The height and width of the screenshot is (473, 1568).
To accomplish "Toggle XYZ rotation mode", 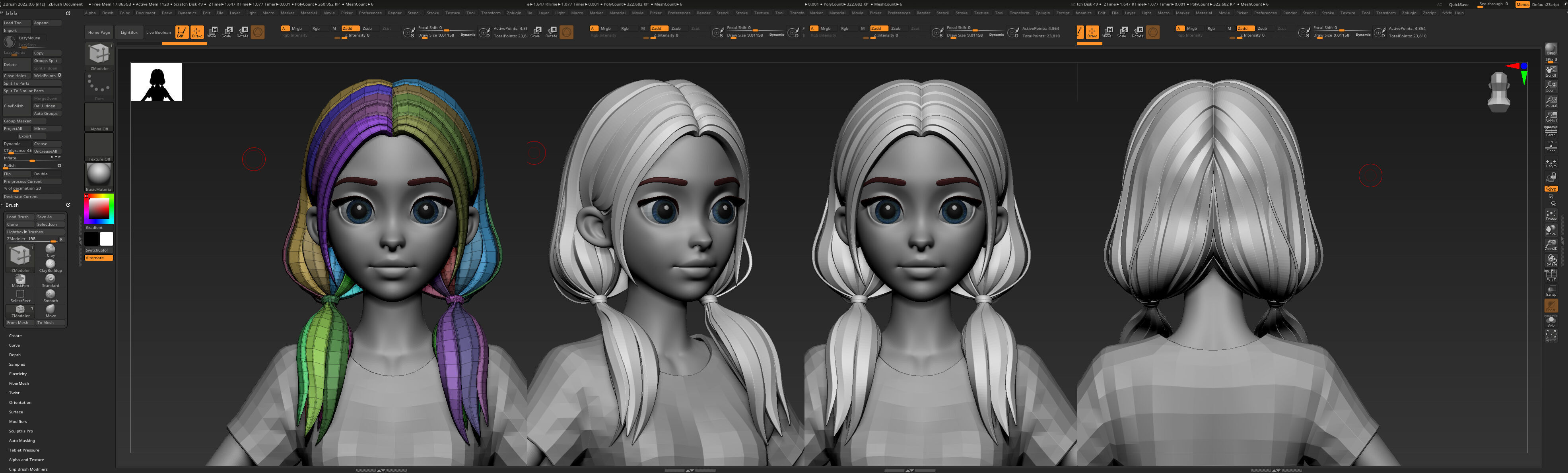I will [x=1551, y=189].
